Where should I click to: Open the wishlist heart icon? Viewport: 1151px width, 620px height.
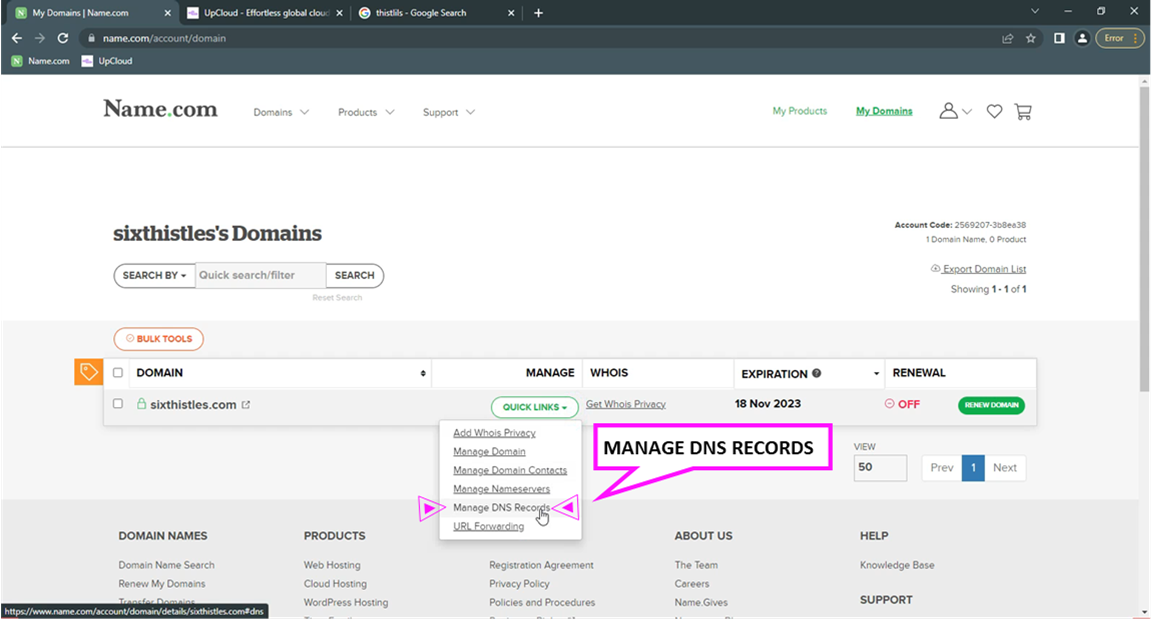click(994, 112)
